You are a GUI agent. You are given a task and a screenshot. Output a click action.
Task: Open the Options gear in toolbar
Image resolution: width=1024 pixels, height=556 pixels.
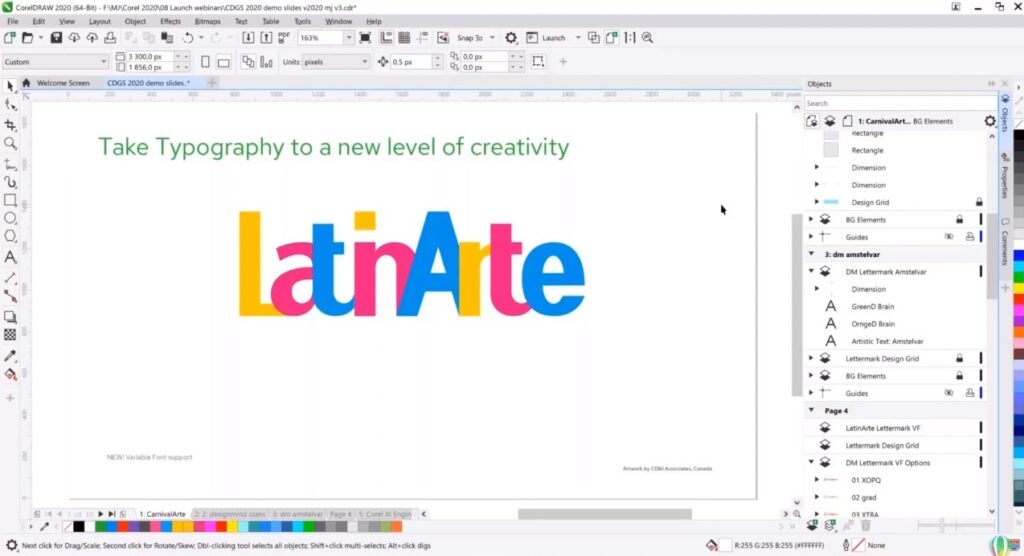click(x=511, y=38)
